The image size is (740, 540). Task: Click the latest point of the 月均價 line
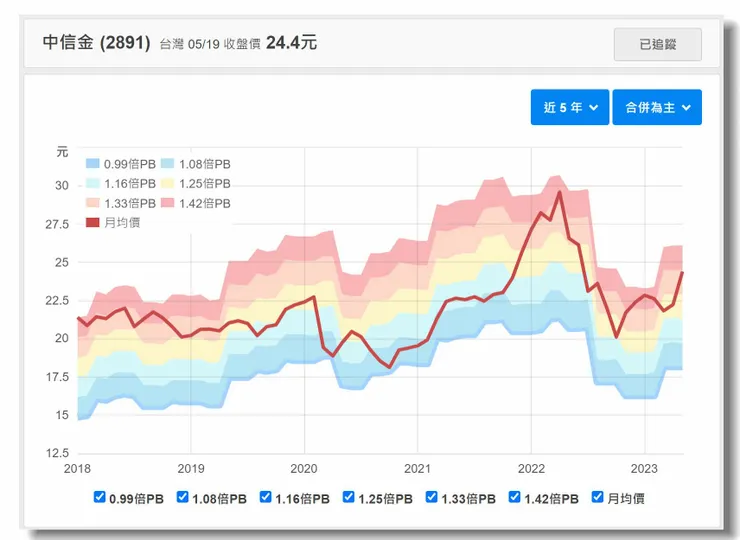coord(682,272)
